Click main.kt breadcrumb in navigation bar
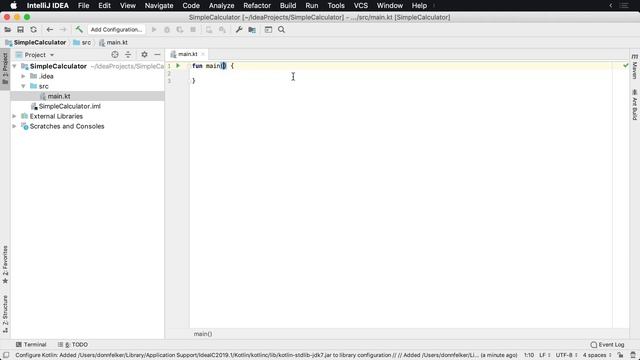 (113, 42)
